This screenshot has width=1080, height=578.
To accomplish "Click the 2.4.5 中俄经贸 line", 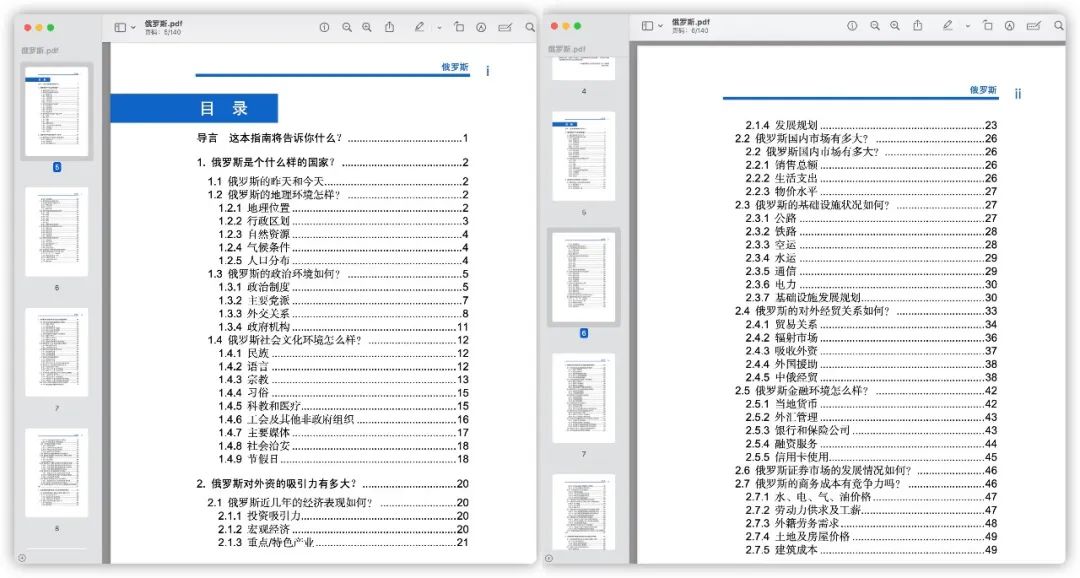I will (871, 378).
